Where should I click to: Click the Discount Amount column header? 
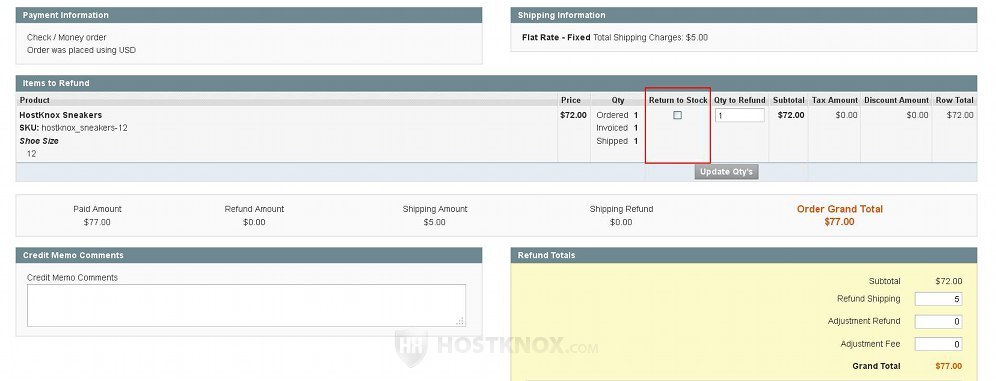pos(896,100)
